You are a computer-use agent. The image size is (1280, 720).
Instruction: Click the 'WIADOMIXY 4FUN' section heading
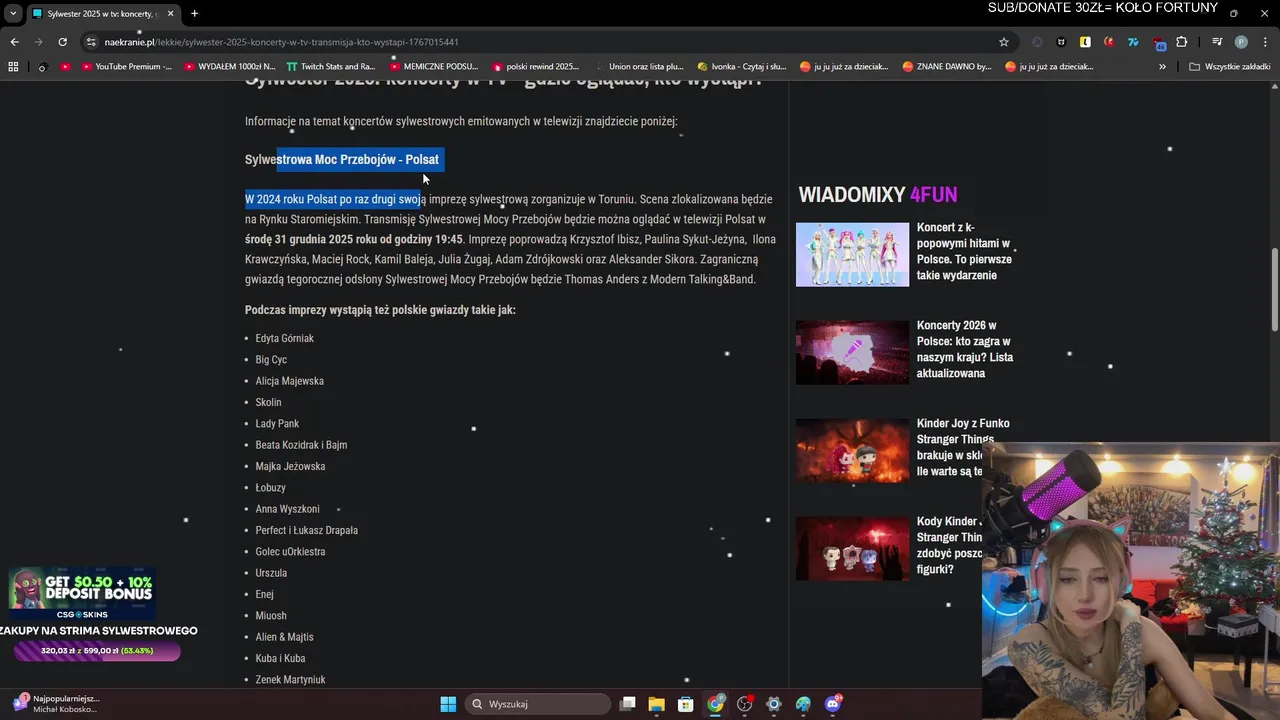[x=877, y=194]
